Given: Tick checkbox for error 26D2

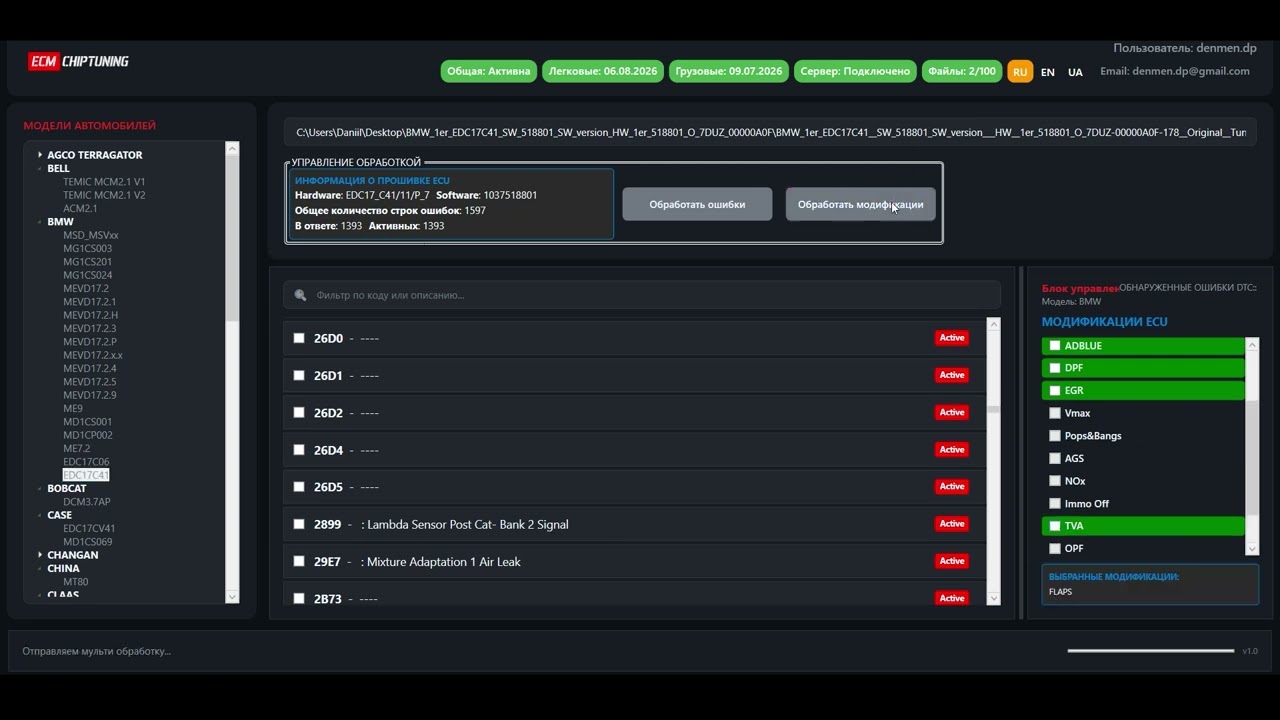Looking at the screenshot, I should tap(299, 412).
